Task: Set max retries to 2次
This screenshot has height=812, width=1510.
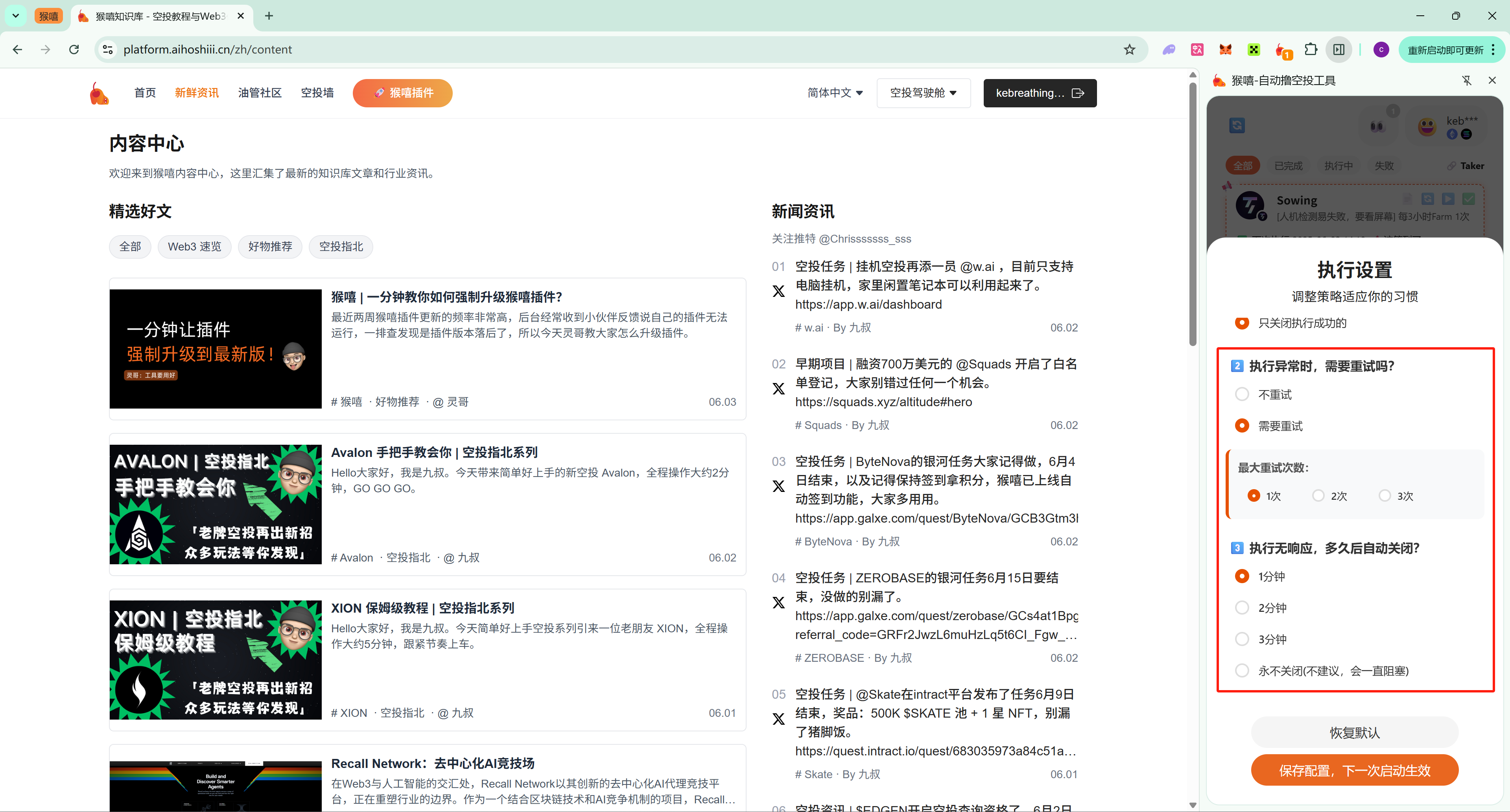Action: point(1318,495)
